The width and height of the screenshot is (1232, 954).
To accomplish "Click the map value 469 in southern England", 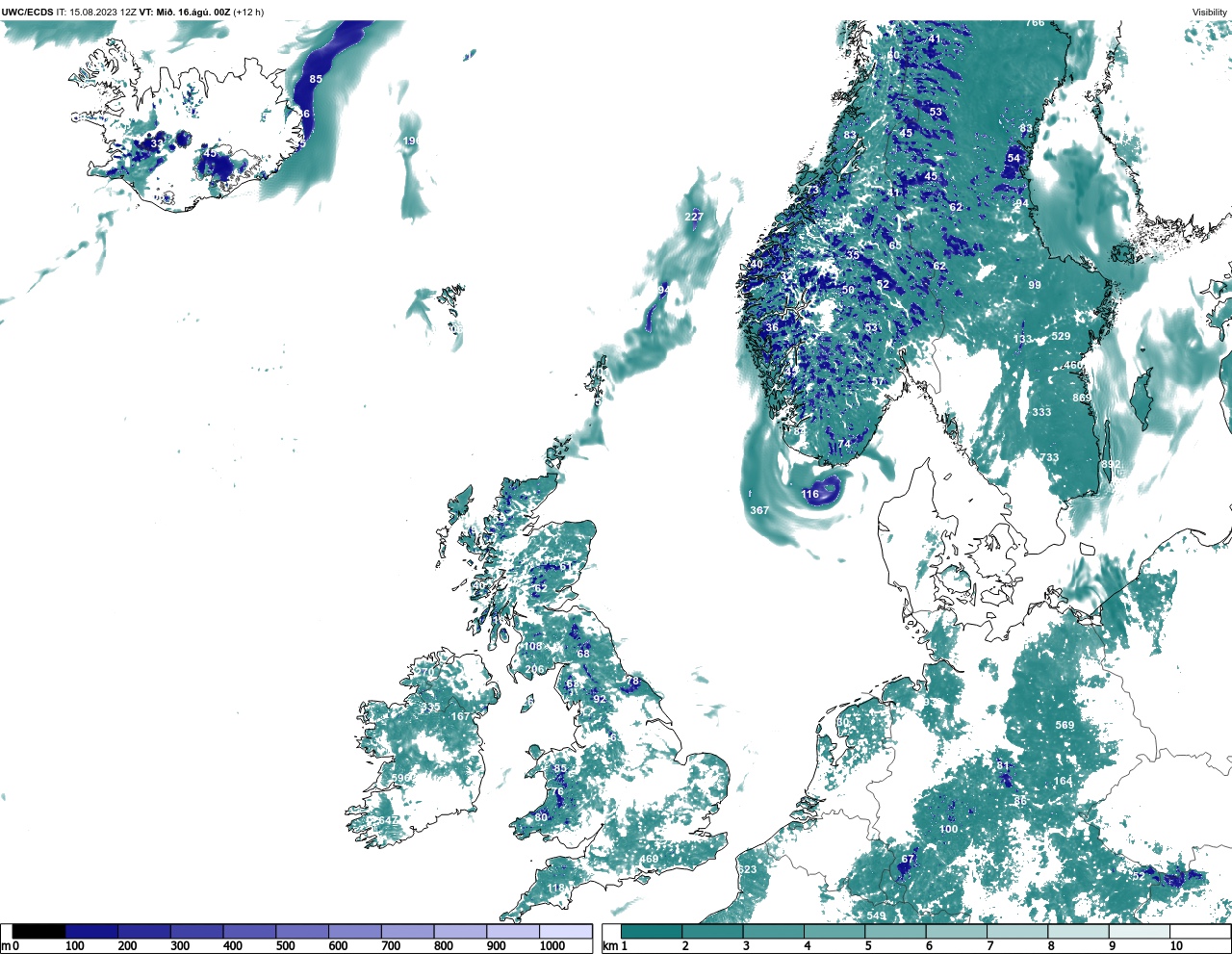I will pyautogui.click(x=649, y=860).
